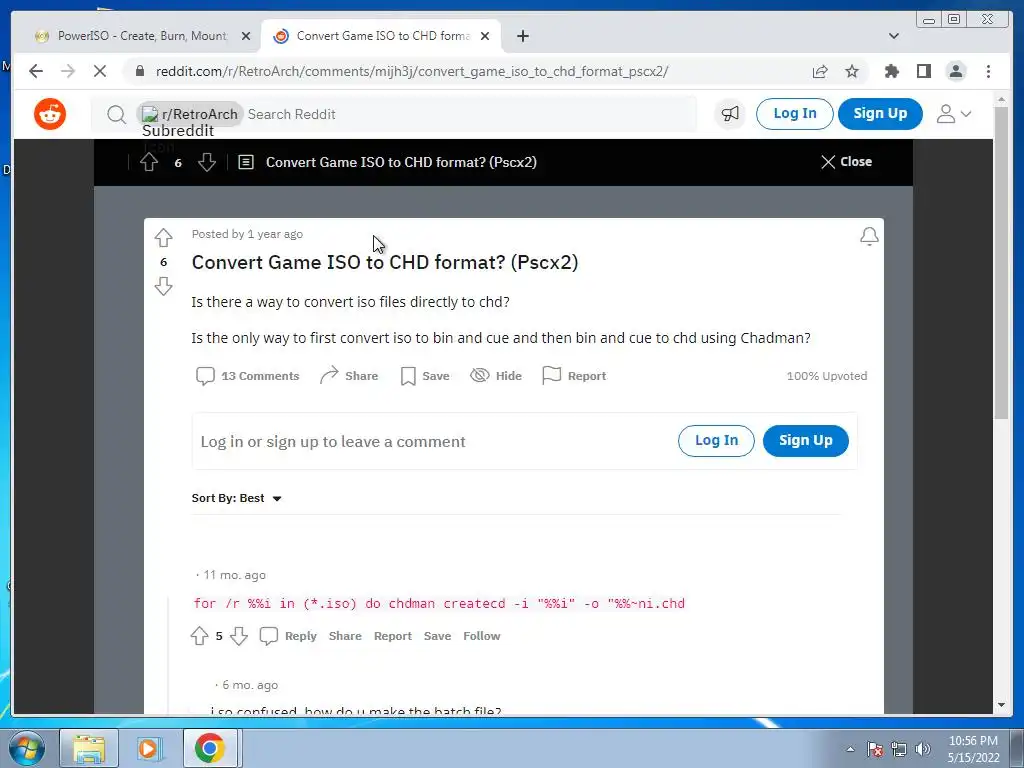The width and height of the screenshot is (1024, 768).
Task: Click the page vertical scrollbar thumb
Action: pyautogui.click(x=1001, y=263)
